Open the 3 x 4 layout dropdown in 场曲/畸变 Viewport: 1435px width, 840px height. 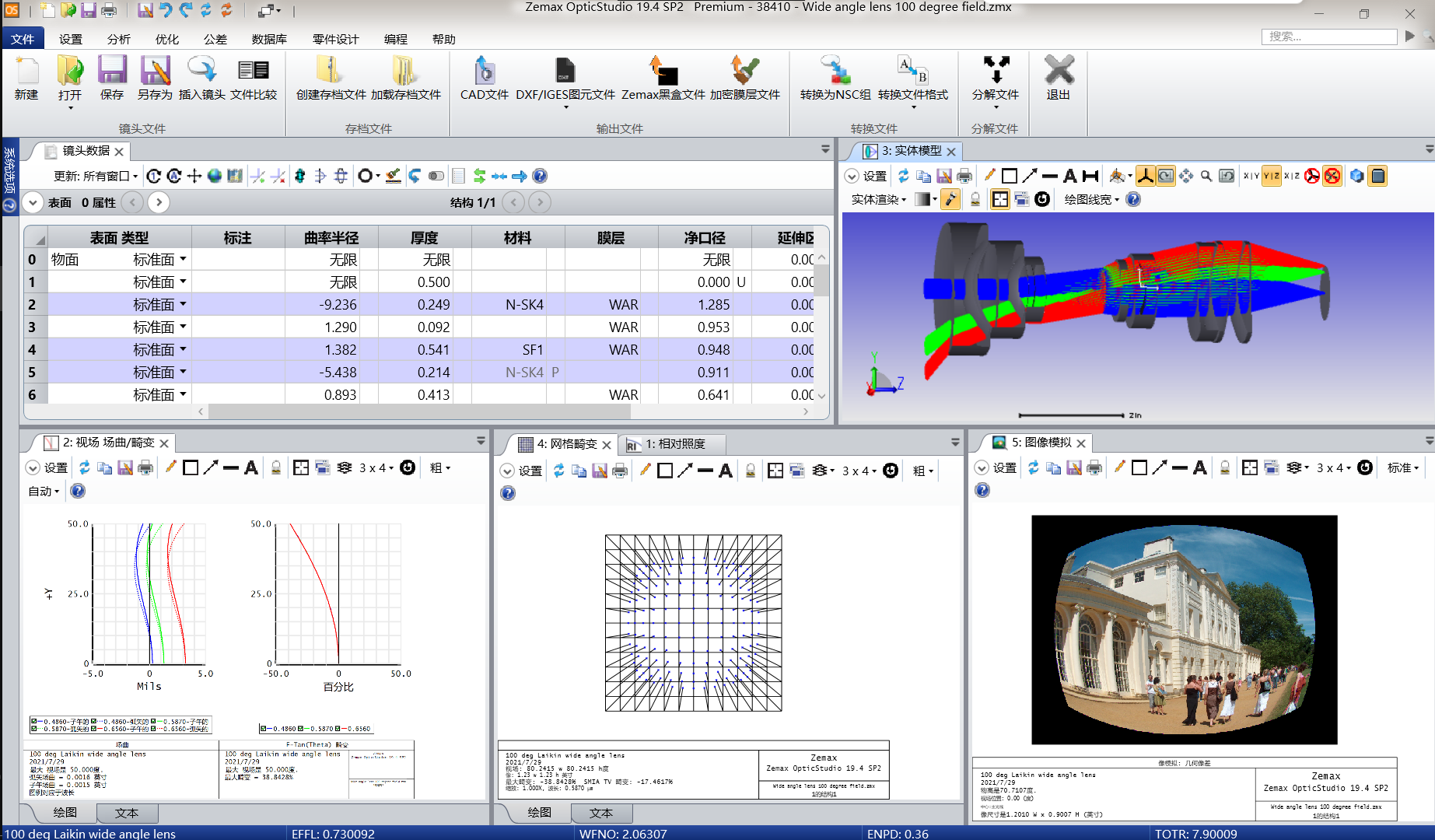pos(376,467)
